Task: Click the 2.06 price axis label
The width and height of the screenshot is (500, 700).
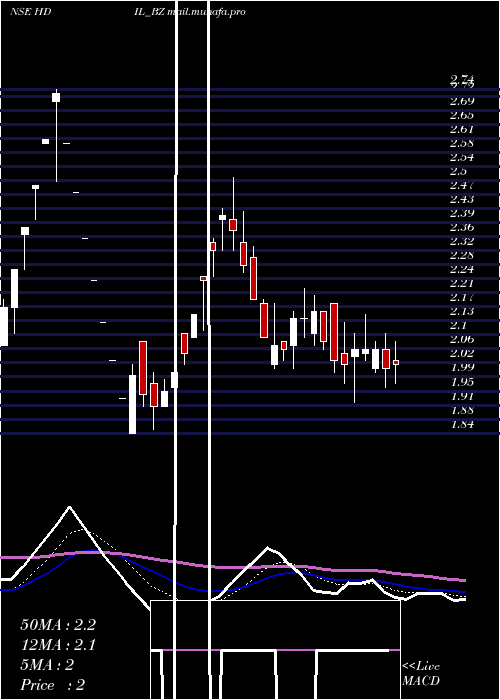Action: click(x=462, y=339)
